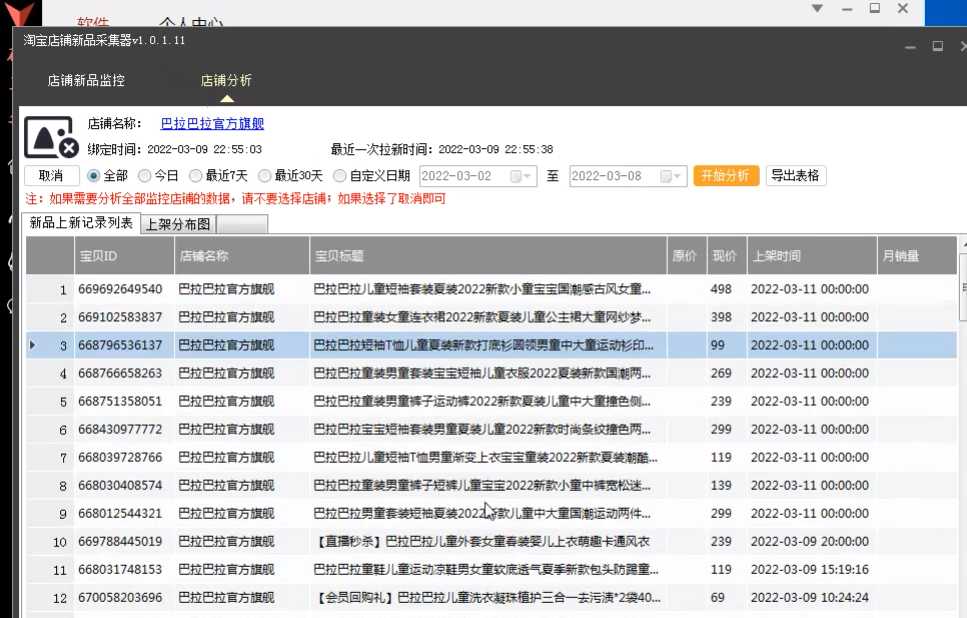Click the row number 1 header cell
967x618 pixels.
tap(49, 289)
